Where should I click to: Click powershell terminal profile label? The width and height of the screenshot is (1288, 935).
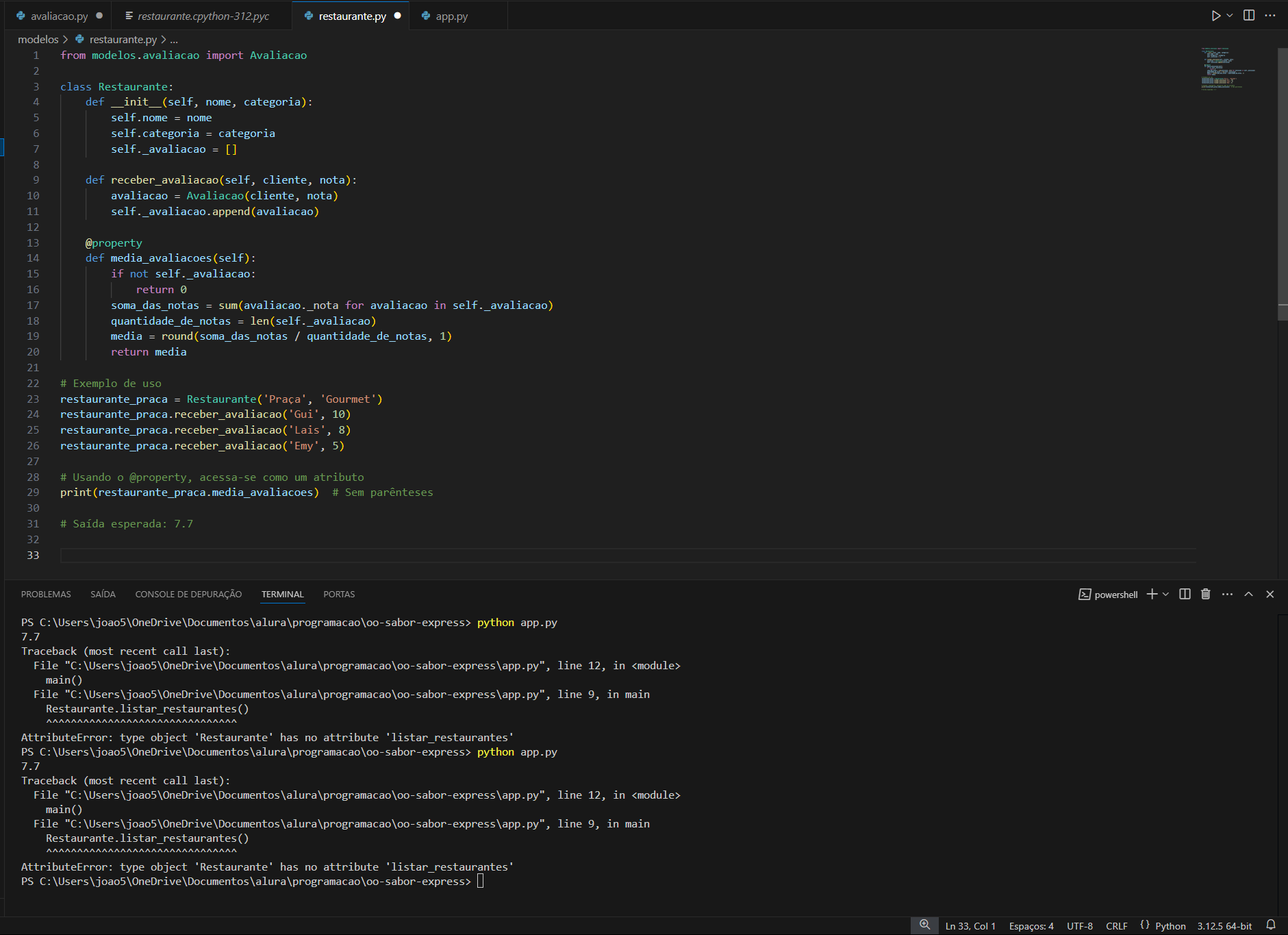(1115, 595)
